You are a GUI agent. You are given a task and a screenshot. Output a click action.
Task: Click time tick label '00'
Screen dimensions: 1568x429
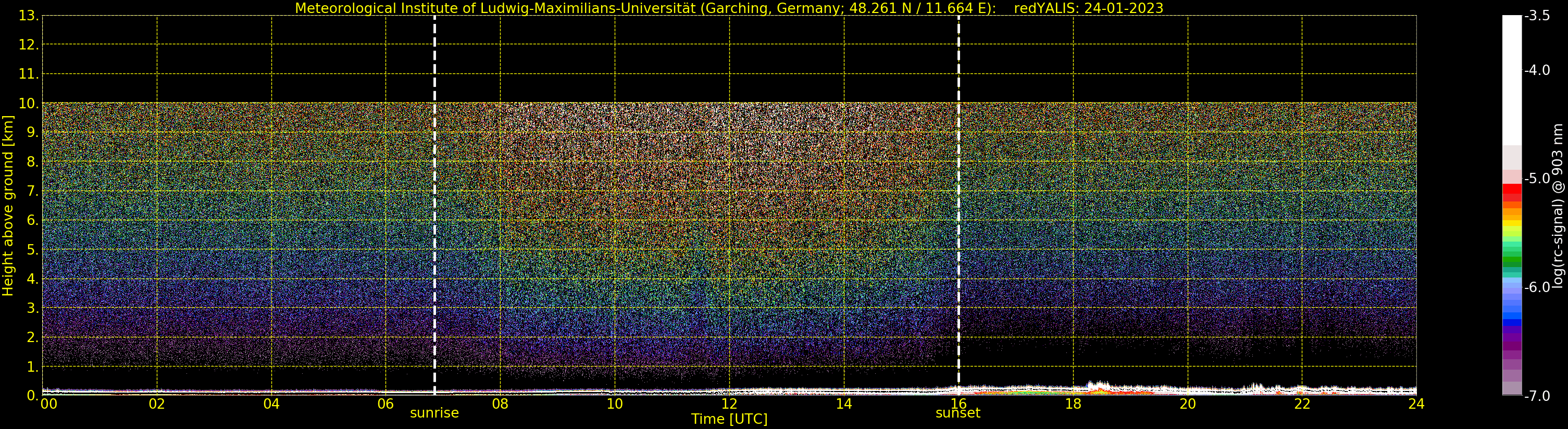tap(48, 404)
